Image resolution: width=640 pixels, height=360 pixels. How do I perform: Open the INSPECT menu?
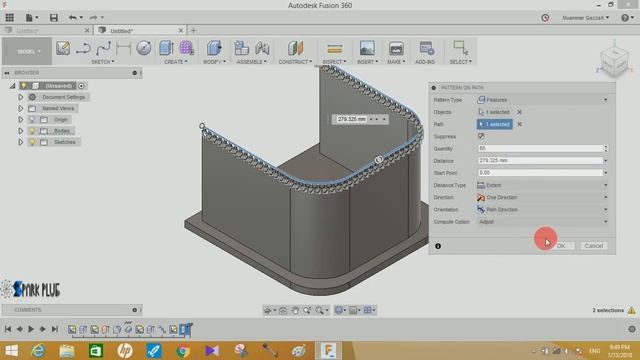[x=334, y=62]
